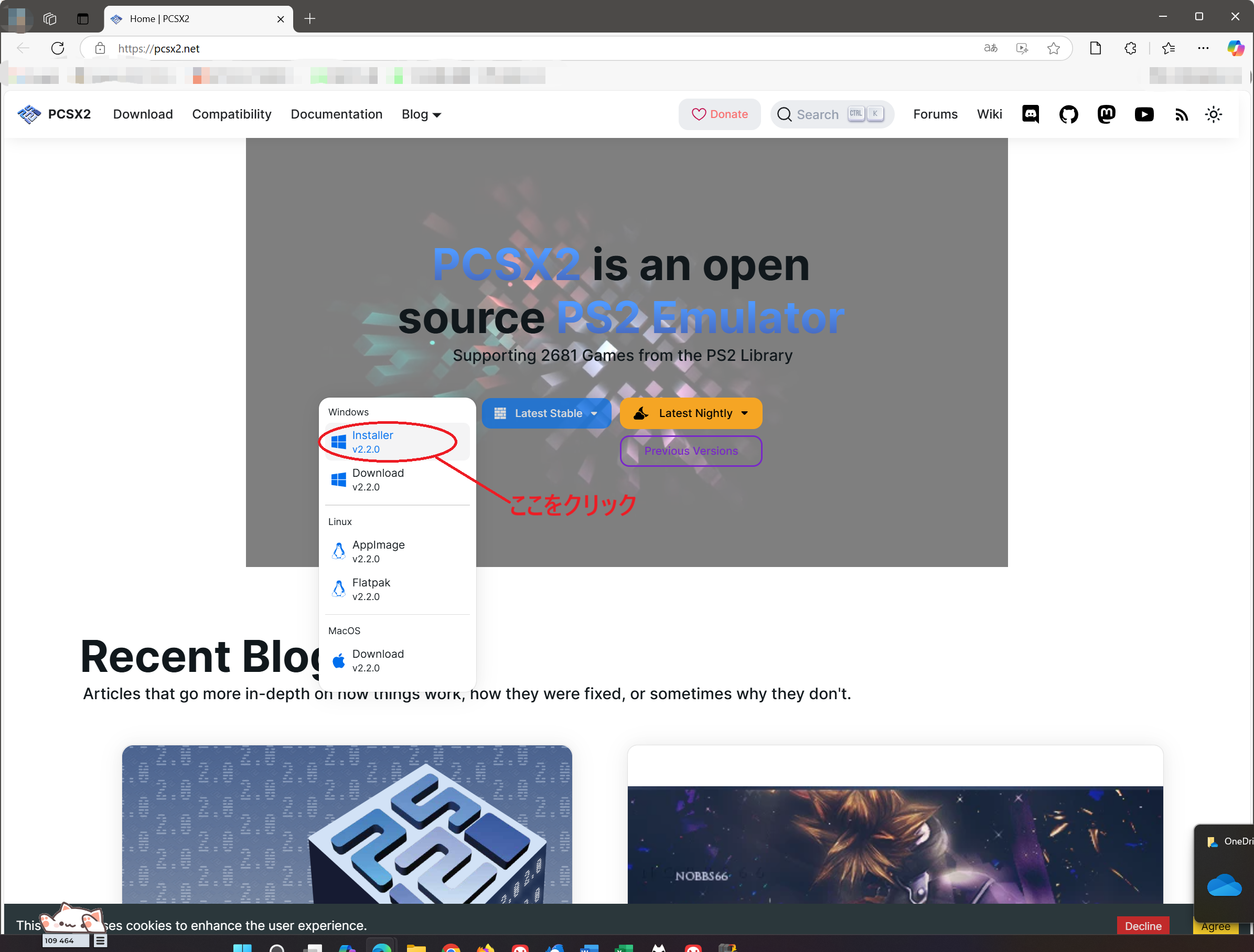This screenshot has height=952, width=1254.
Task: Open the favorites list icon in toolbar
Action: 1168,49
